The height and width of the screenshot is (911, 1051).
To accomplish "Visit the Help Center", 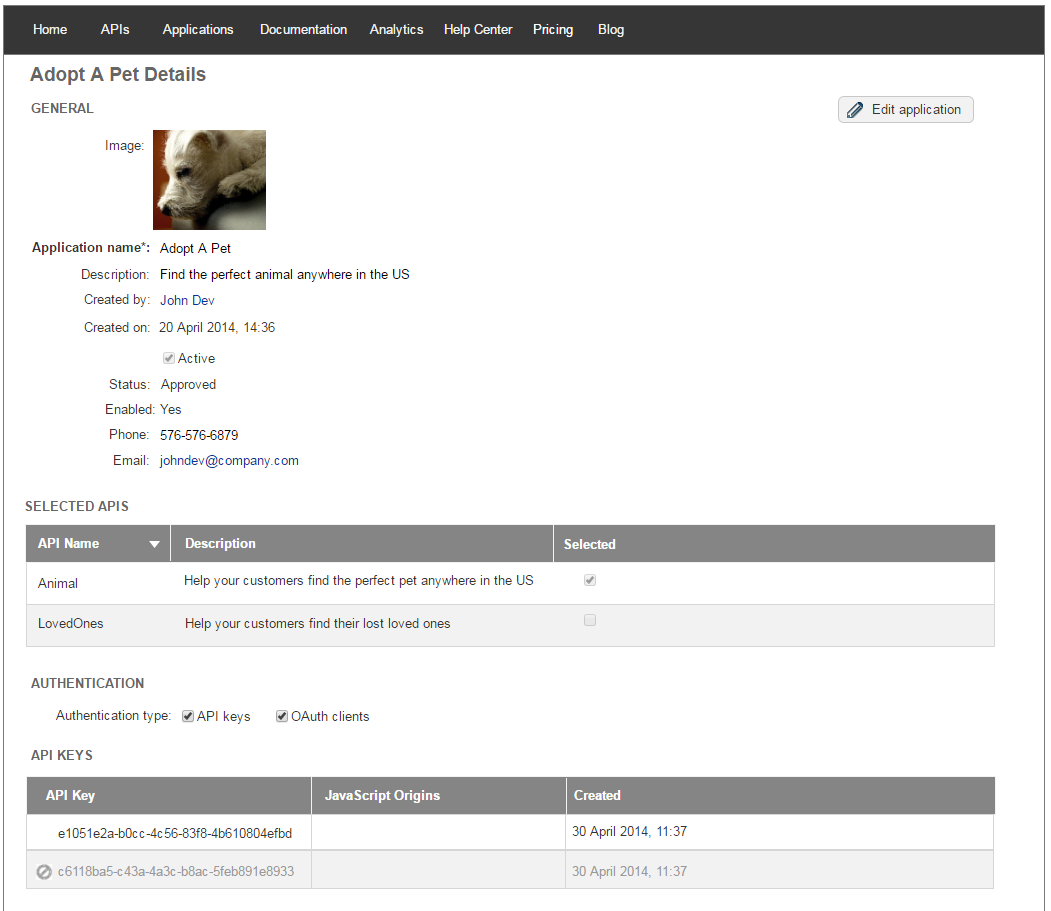I will tap(478, 29).
